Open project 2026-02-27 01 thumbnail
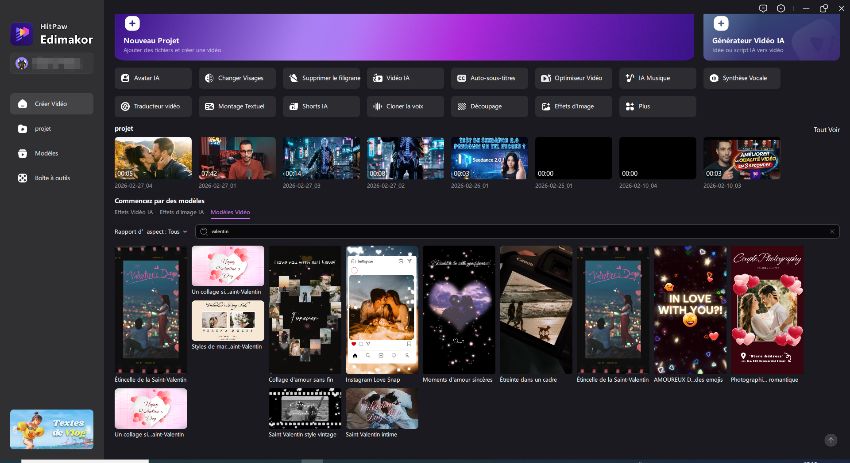 point(237,158)
